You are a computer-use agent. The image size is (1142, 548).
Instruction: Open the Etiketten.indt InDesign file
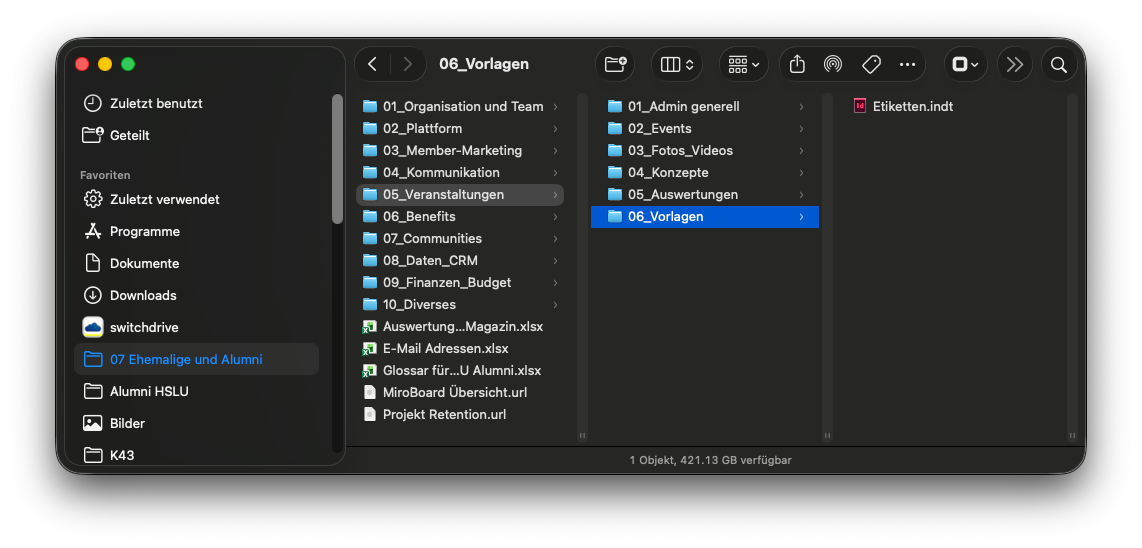(912, 106)
